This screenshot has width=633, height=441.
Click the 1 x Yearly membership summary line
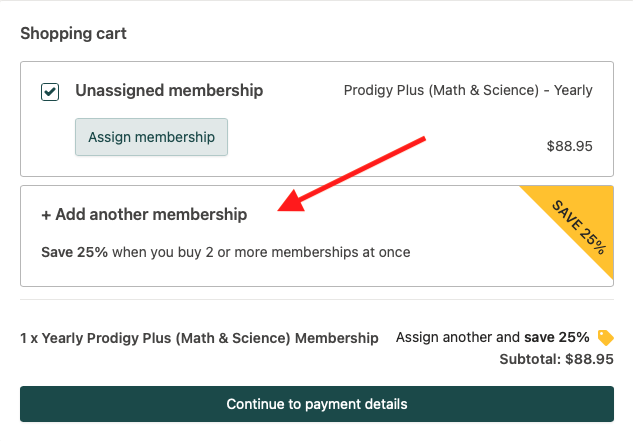[x=199, y=338]
